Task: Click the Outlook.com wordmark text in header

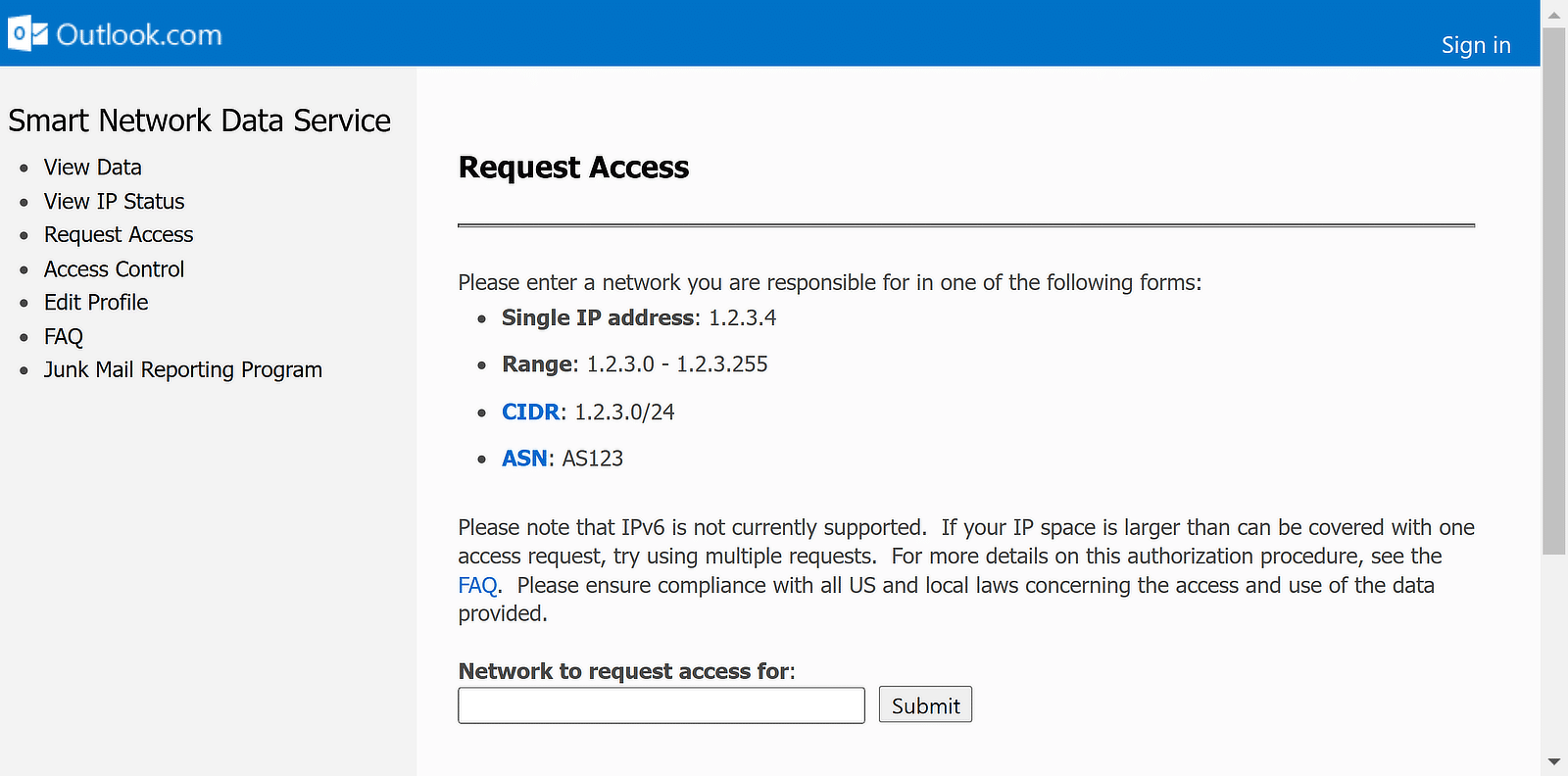Action: click(x=139, y=35)
